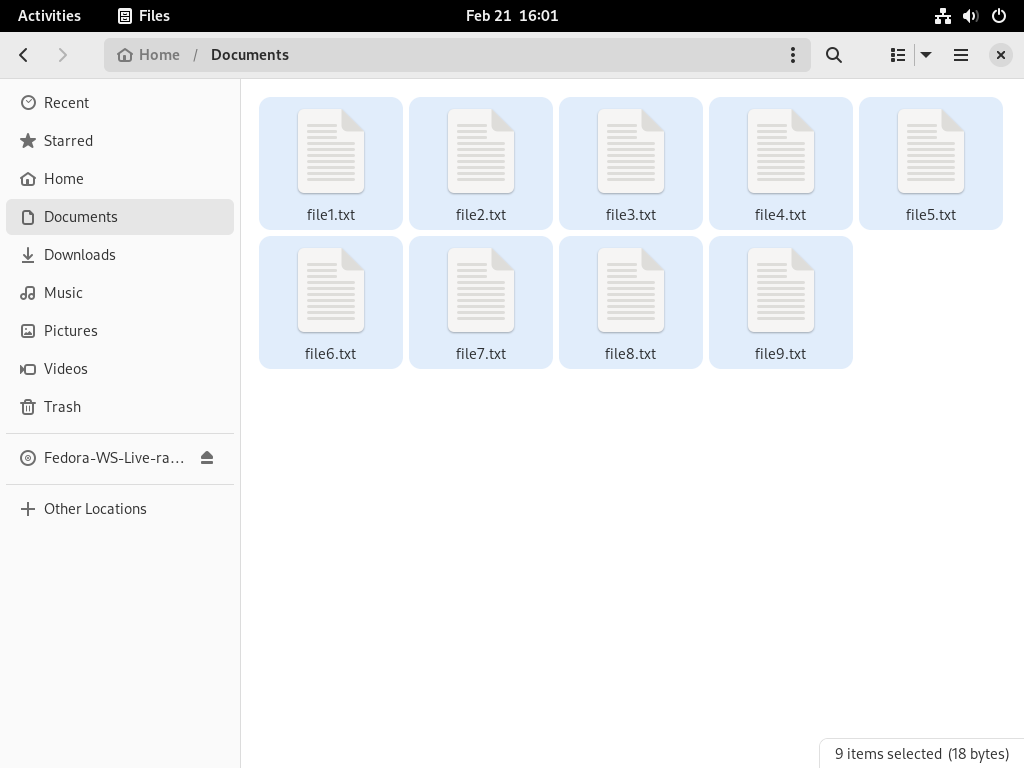This screenshot has width=1024, height=768.
Task: Open the view options dropdown arrow
Action: tap(926, 55)
